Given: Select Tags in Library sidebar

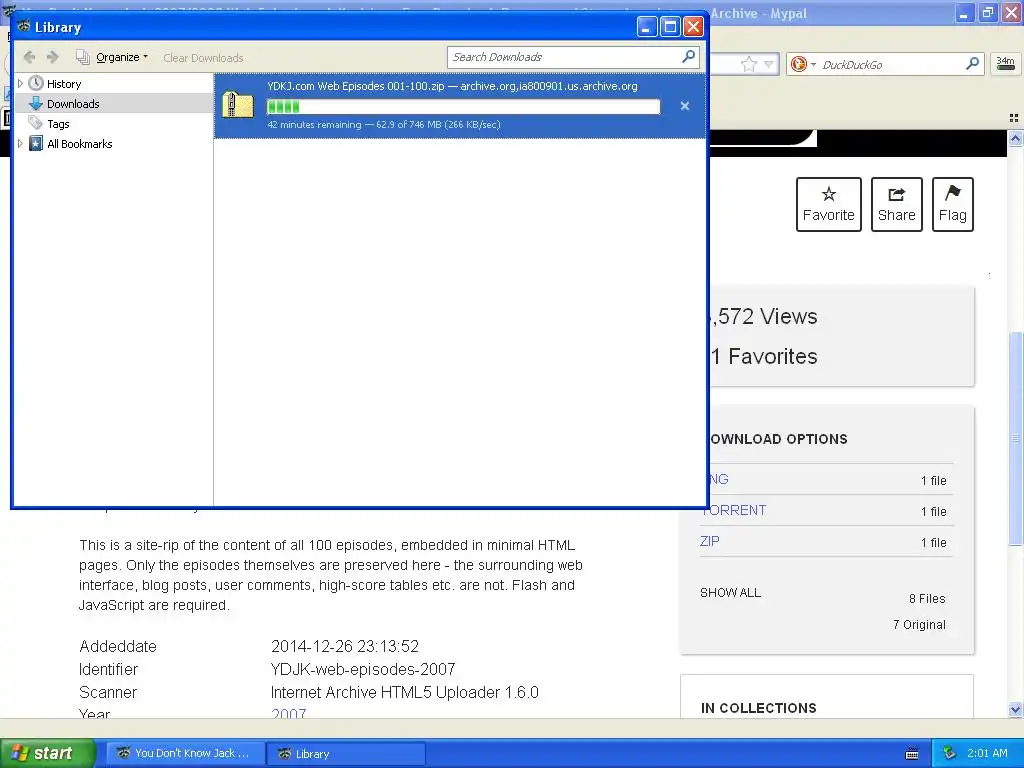Looking at the screenshot, I should point(58,124).
